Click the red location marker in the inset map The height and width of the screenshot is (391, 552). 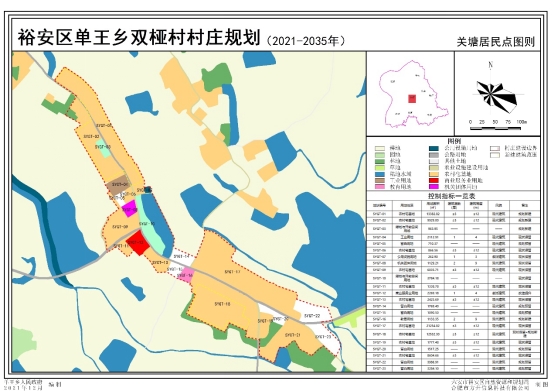pos(412,98)
